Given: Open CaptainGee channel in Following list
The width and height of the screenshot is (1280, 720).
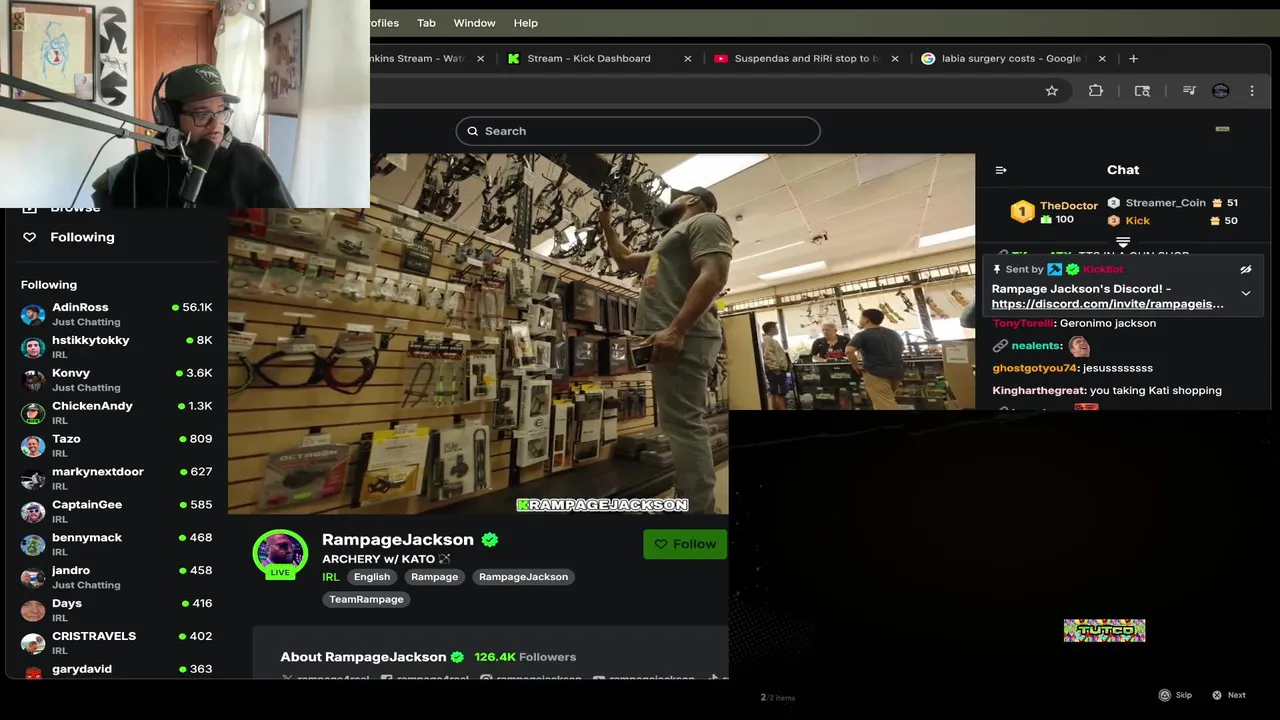Looking at the screenshot, I should click(116, 512).
